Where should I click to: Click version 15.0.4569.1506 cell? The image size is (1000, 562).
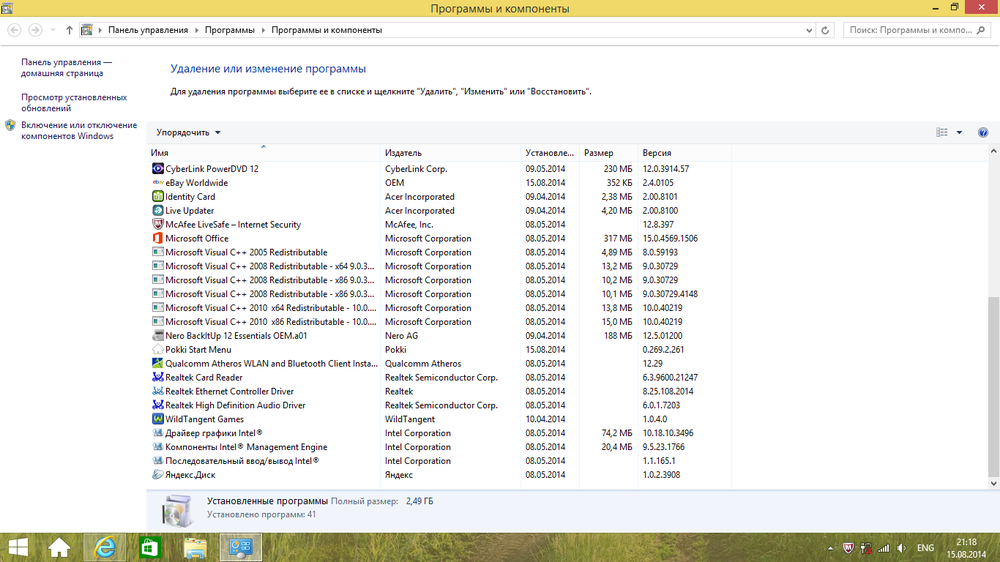[x=670, y=238]
